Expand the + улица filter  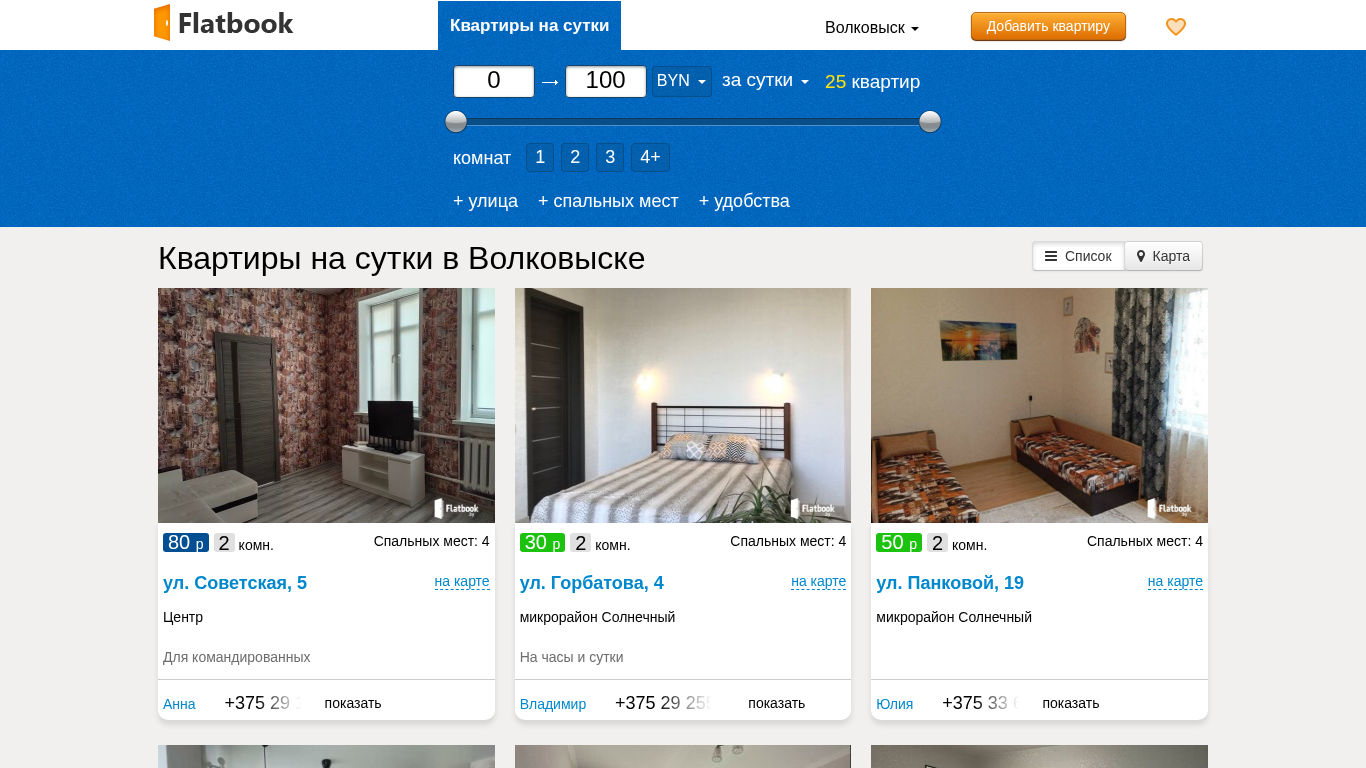click(x=485, y=201)
